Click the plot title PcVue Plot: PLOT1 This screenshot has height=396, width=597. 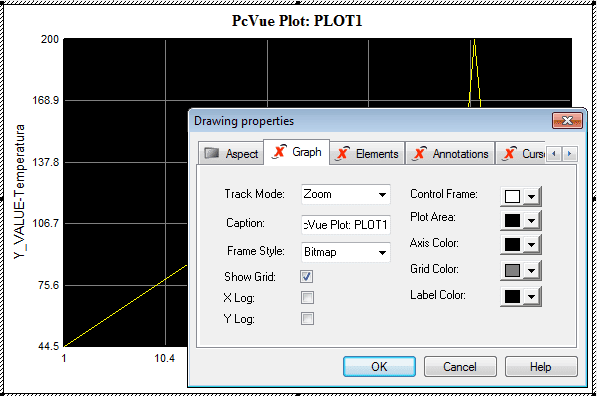click(x=297, y=21)
